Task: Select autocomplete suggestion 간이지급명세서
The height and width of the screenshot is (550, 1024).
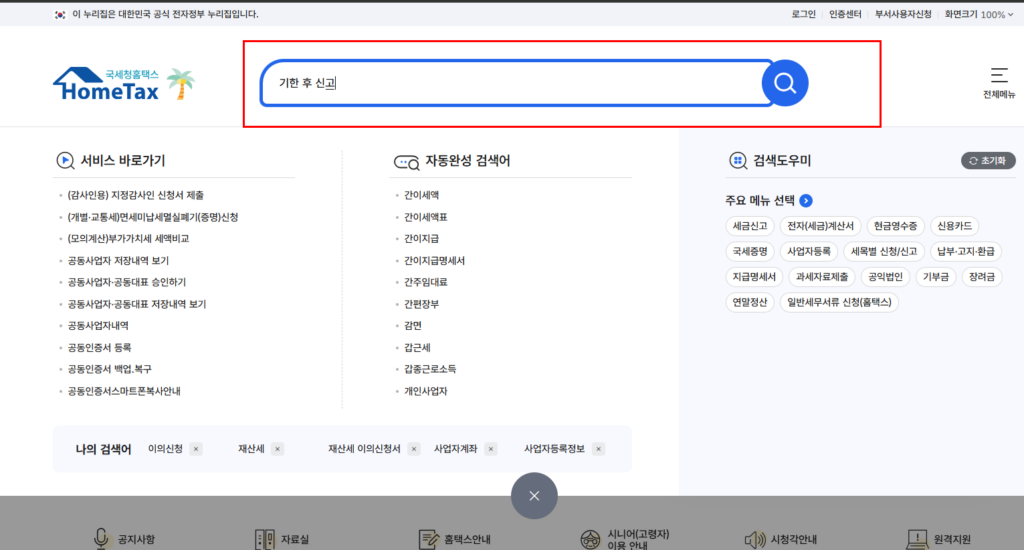Action: [434, 261]
